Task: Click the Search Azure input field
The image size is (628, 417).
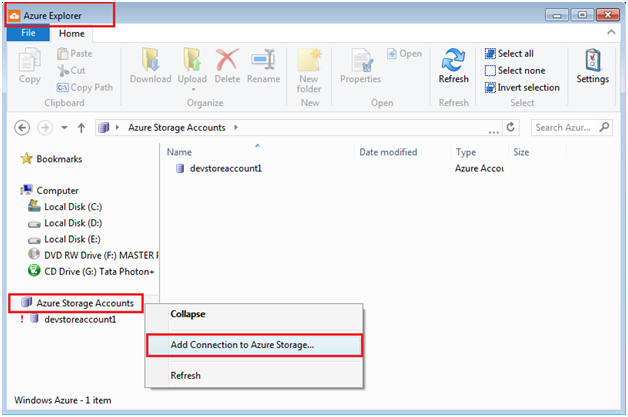Action: click(566, 127)
